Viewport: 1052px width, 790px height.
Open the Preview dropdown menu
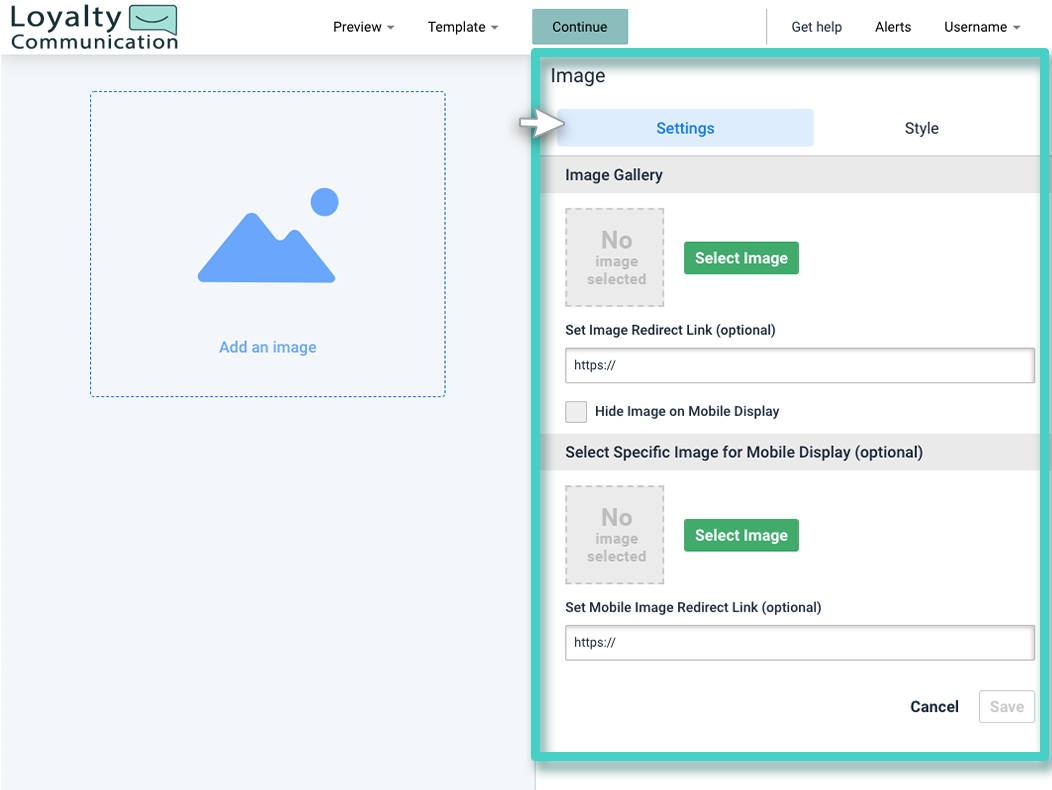click(363, 27)
